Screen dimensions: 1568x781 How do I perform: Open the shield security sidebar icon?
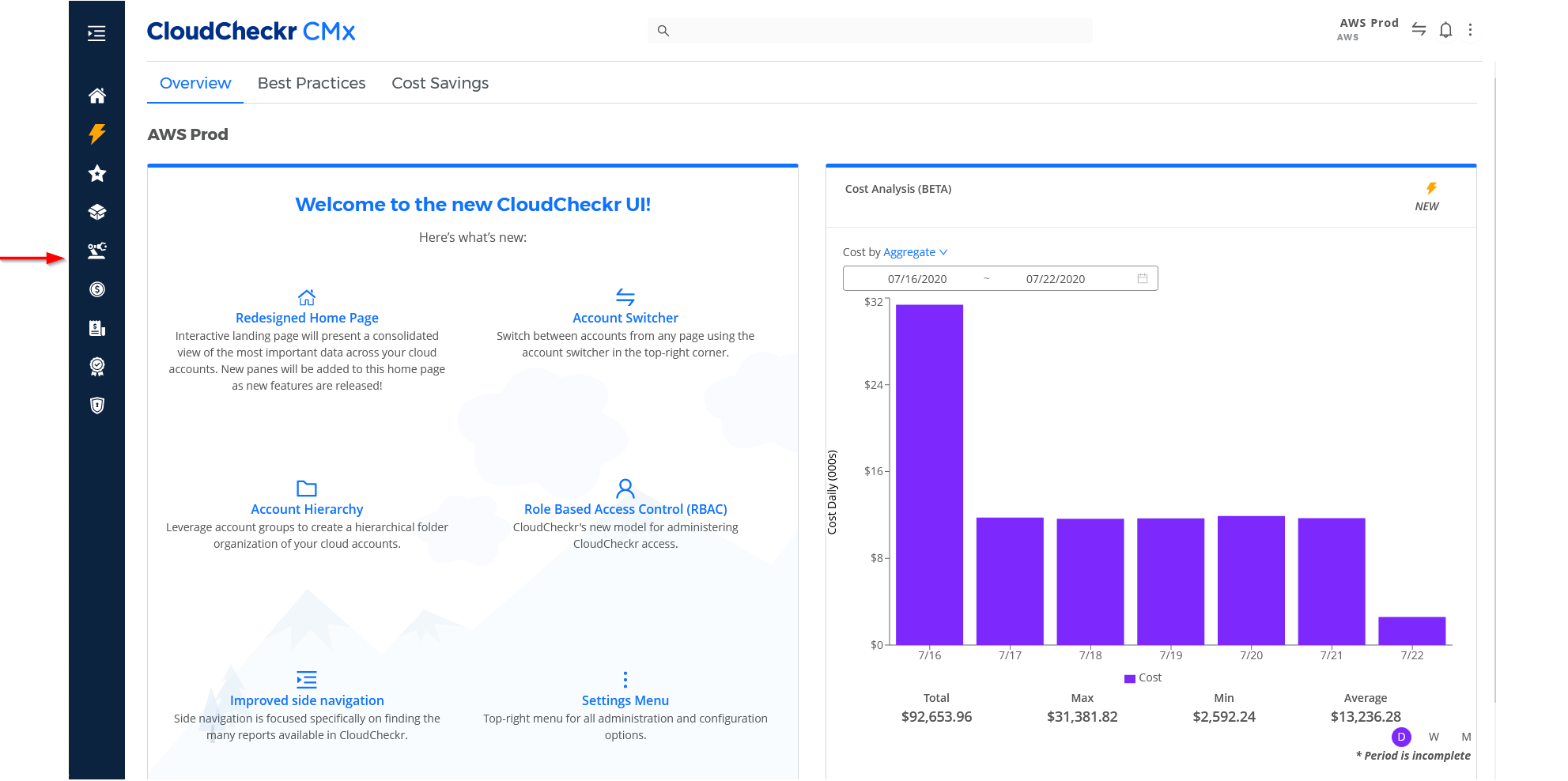coord(97,406)
